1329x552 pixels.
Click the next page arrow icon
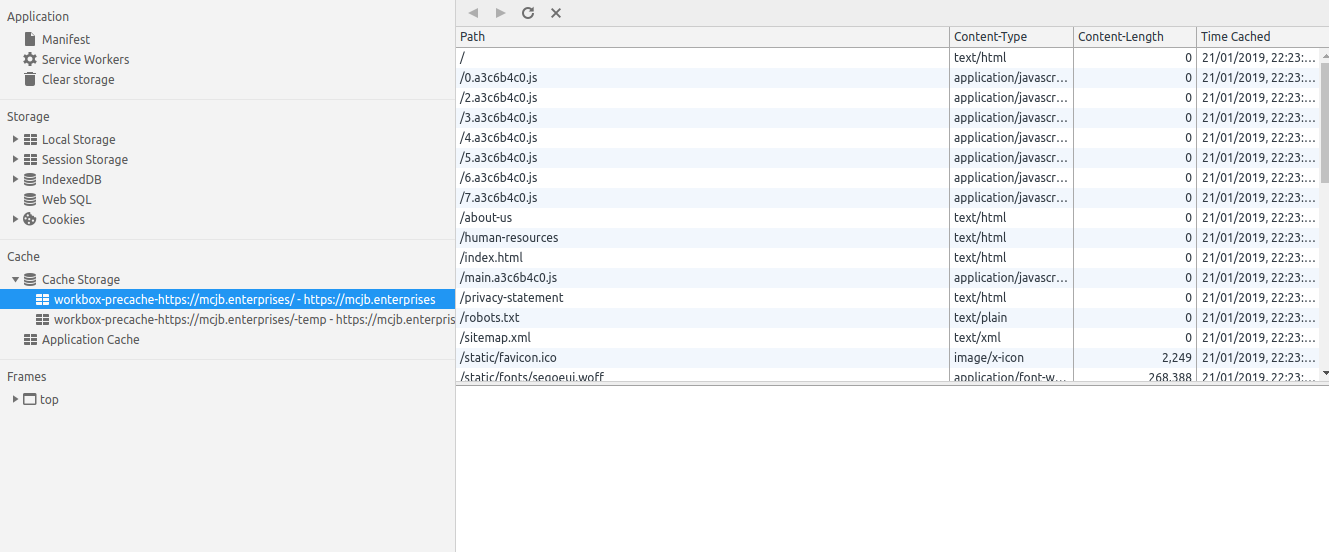(x=501, y=13)
